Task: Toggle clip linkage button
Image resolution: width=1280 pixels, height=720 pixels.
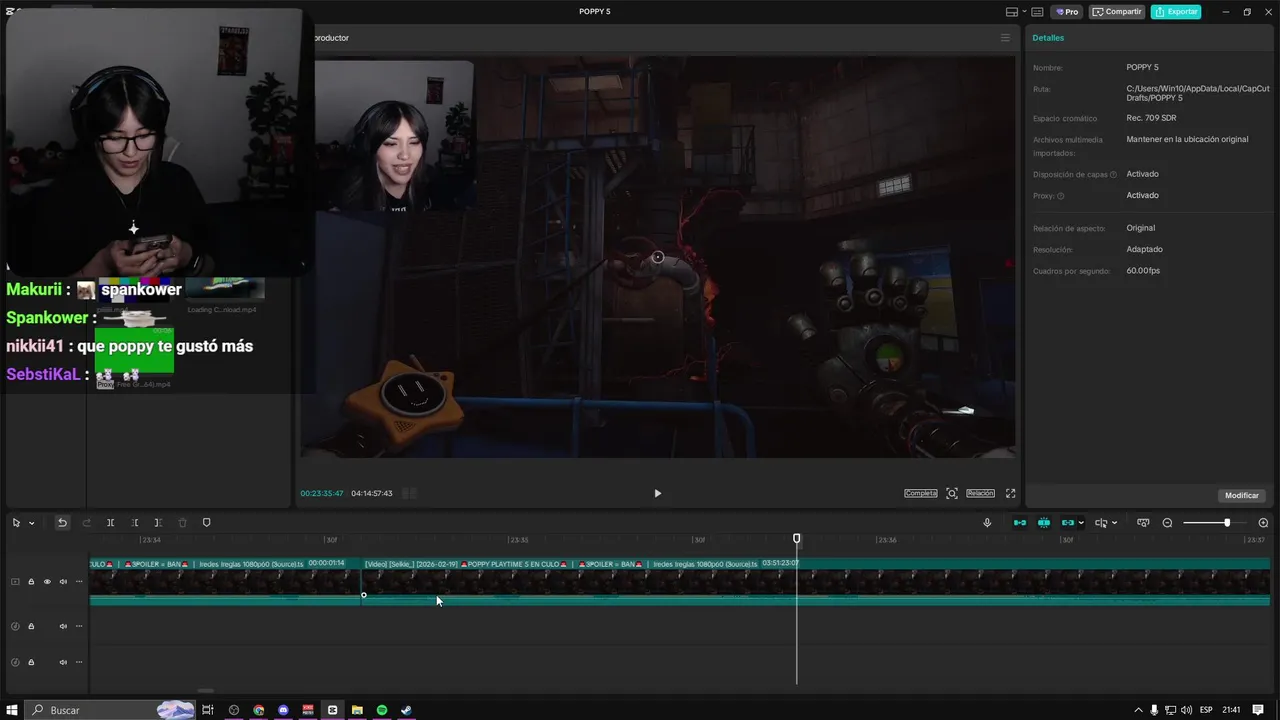Action: (x=1068, y=522)
